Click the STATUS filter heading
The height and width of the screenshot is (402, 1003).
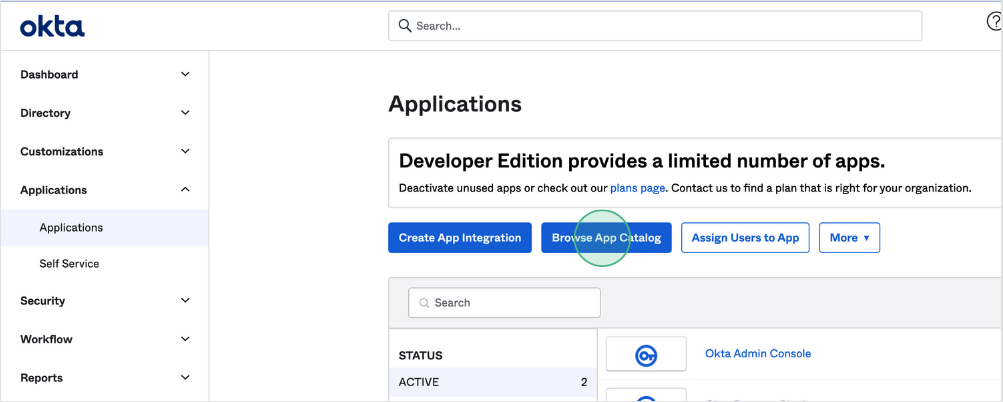tap(420, 355)
